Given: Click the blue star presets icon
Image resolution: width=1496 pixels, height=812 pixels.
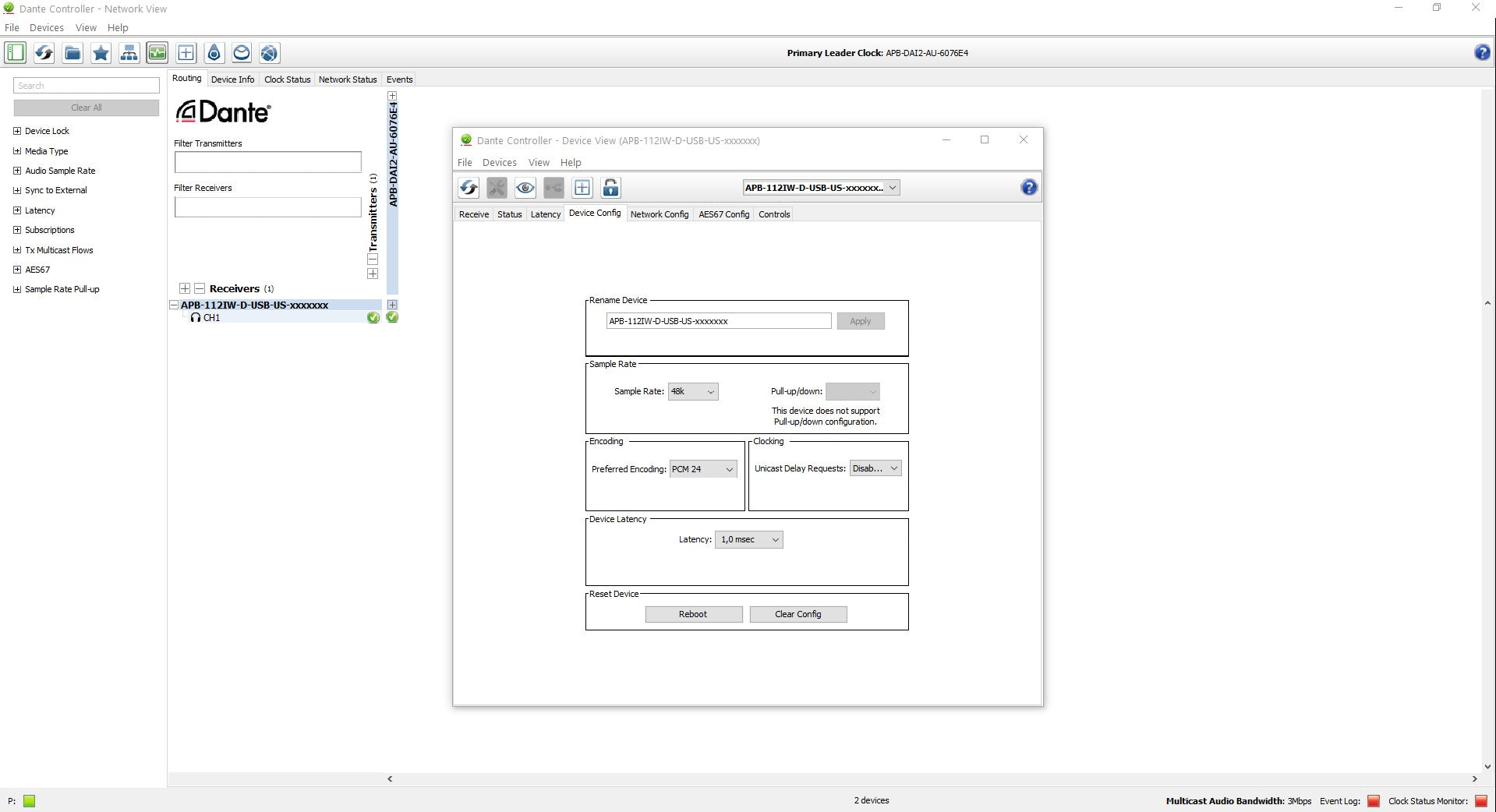Looking at the screenshot, I should point(101,53).
